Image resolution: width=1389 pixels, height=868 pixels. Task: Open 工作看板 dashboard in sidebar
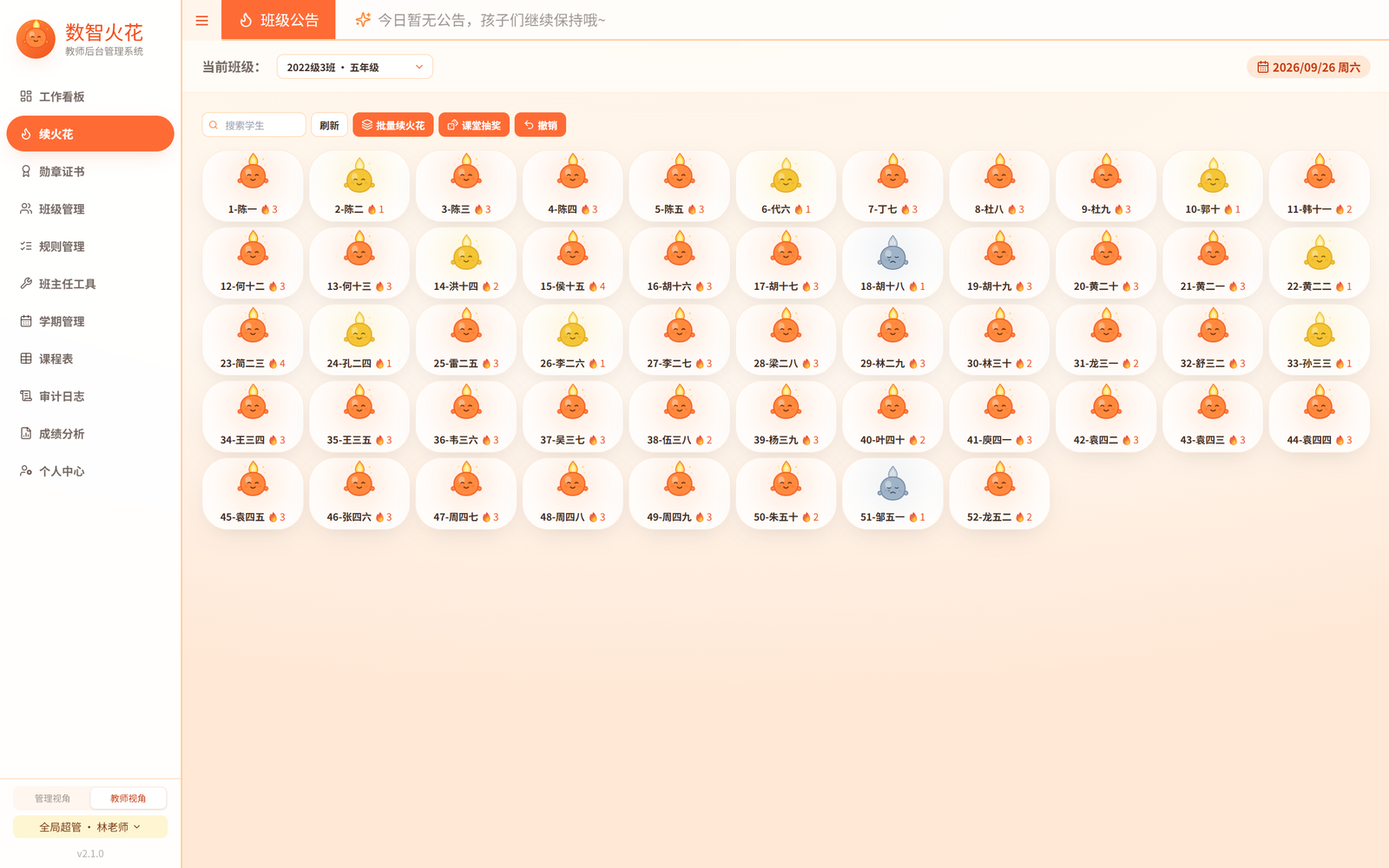[x=90, y=96]
